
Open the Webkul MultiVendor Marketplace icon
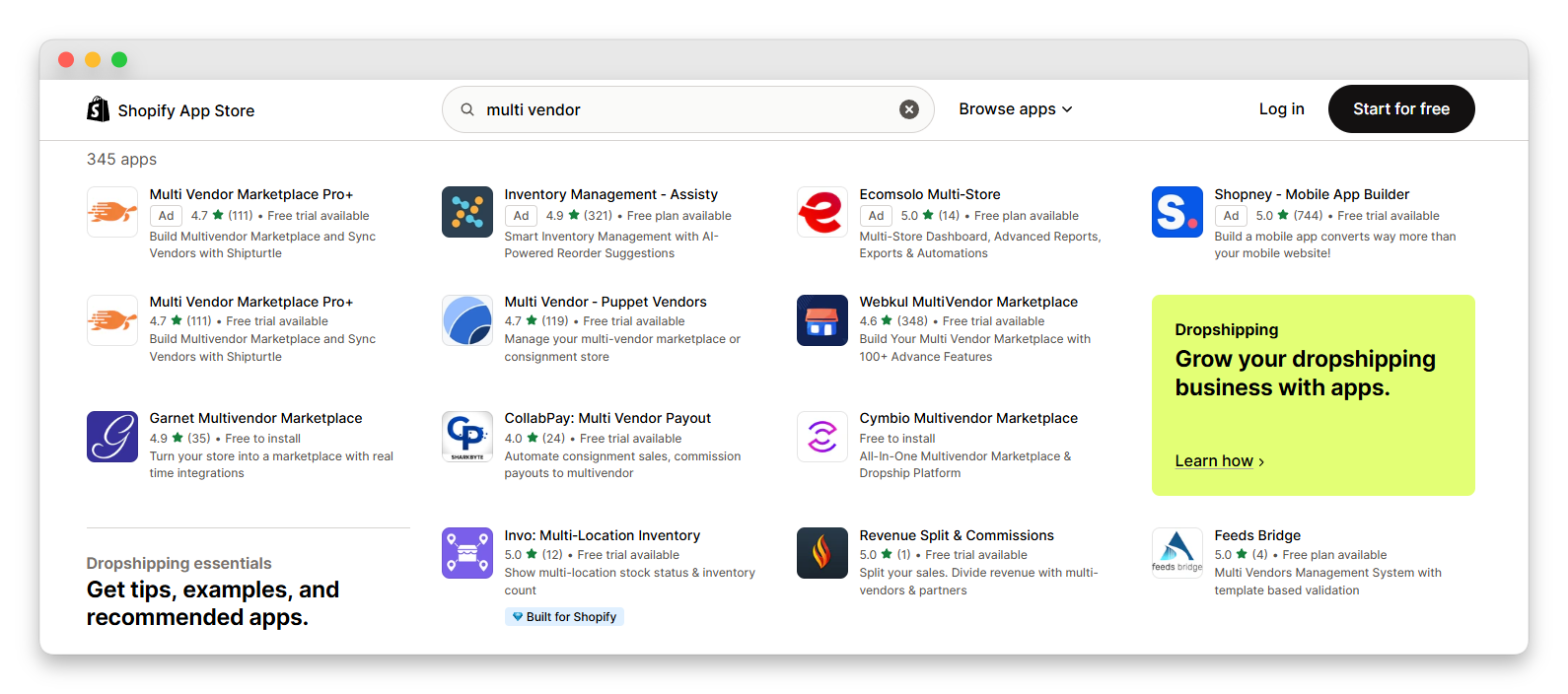click(822, 320)
